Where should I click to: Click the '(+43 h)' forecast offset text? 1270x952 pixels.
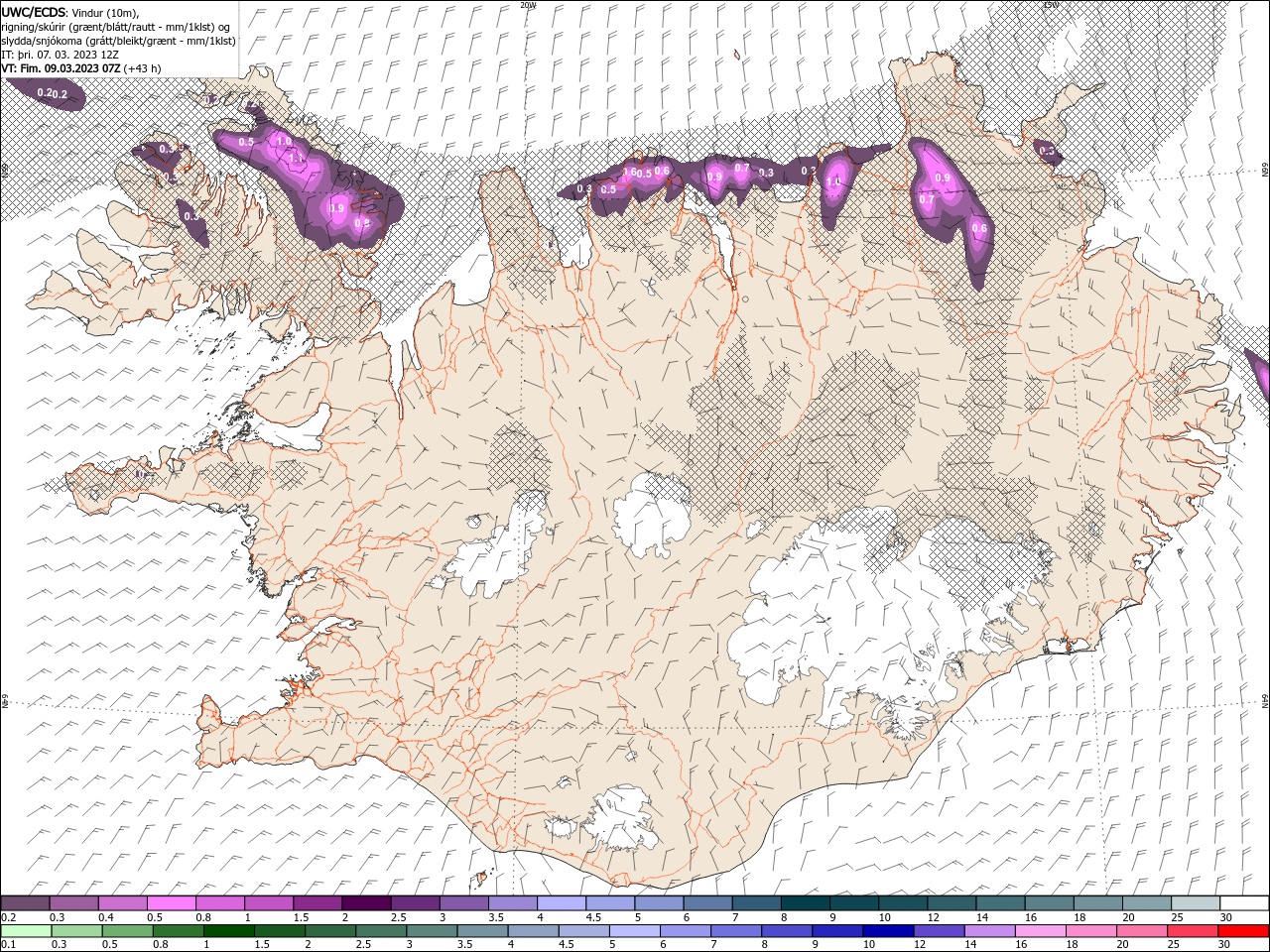point(144,68)
